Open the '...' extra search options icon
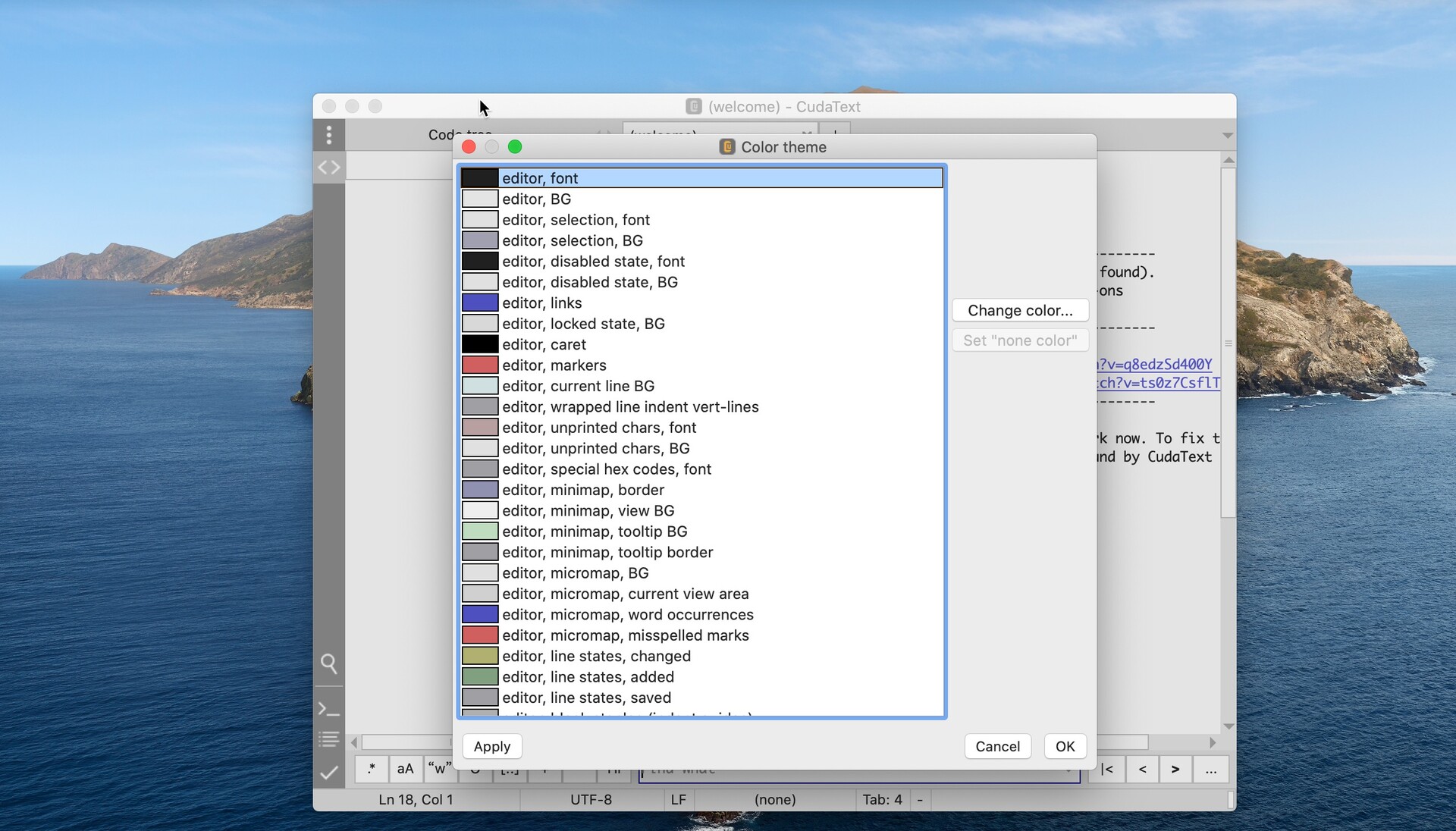Image resolution: width=1456 pixels, height=831 pixels. [1211, 770]
